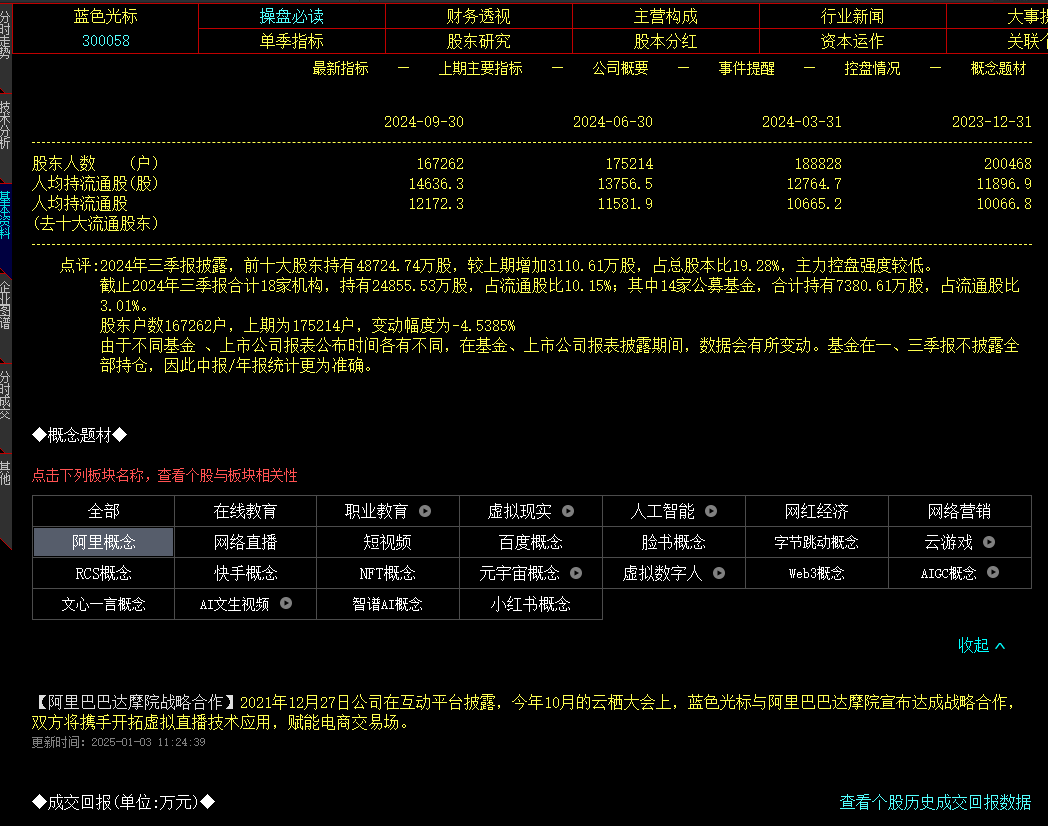Click shareholder count value 167262
This screenshot has height=826, width=1048.
440,164
